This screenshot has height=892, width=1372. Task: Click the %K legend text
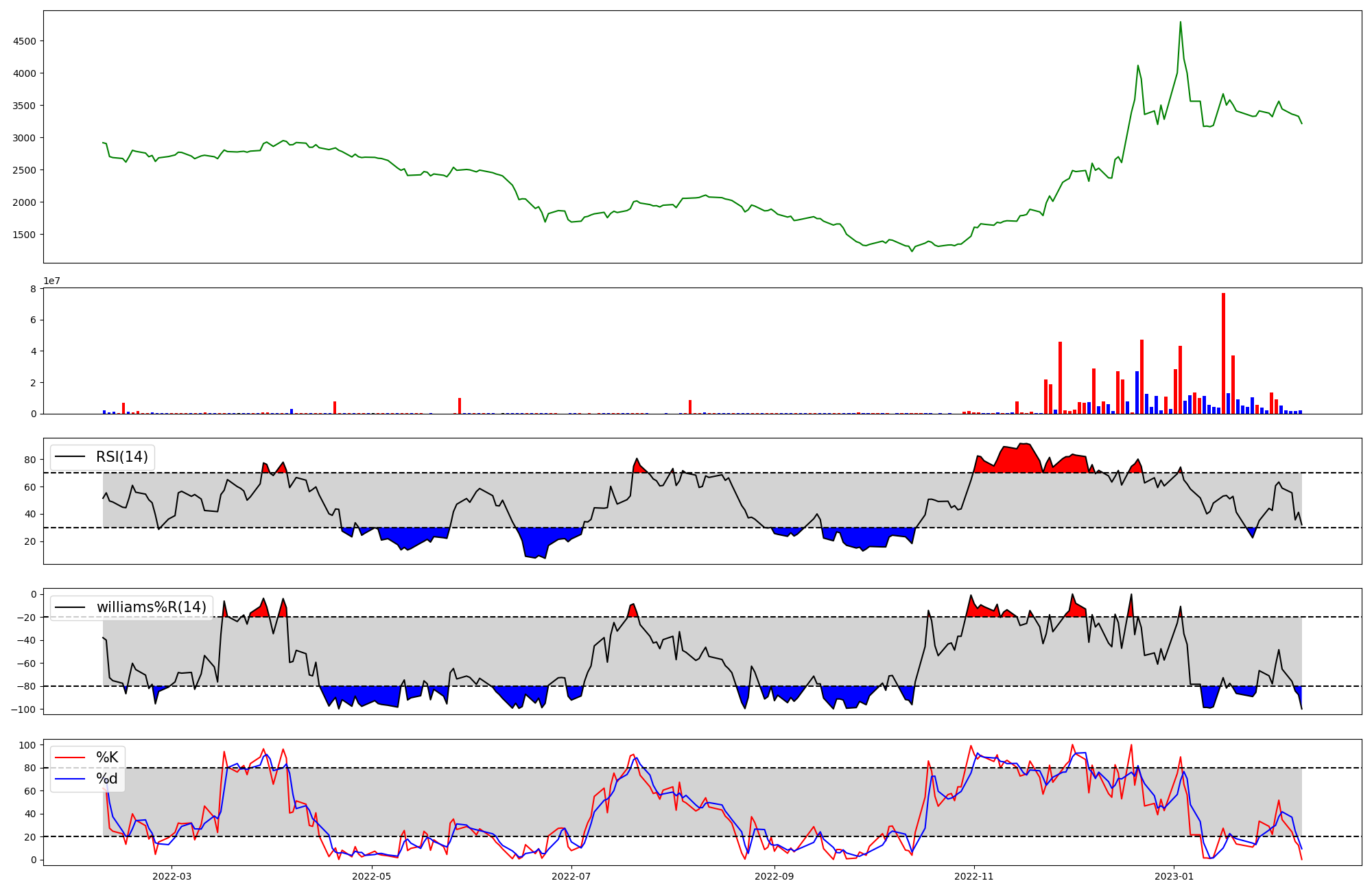click(106, 758)
